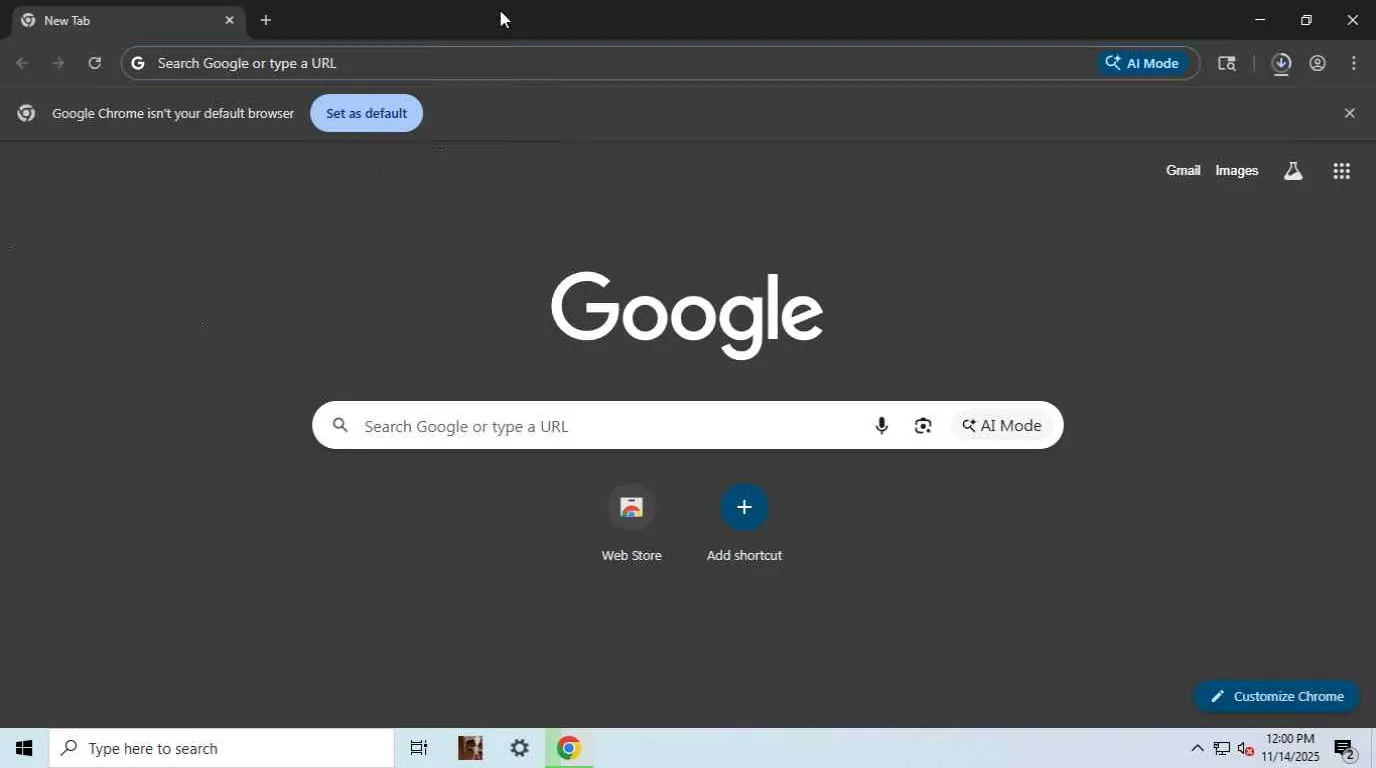The width and height of the screenshot is (1376, 768).
Task: Minimize the Chrome window
Action: [1260, 20]
